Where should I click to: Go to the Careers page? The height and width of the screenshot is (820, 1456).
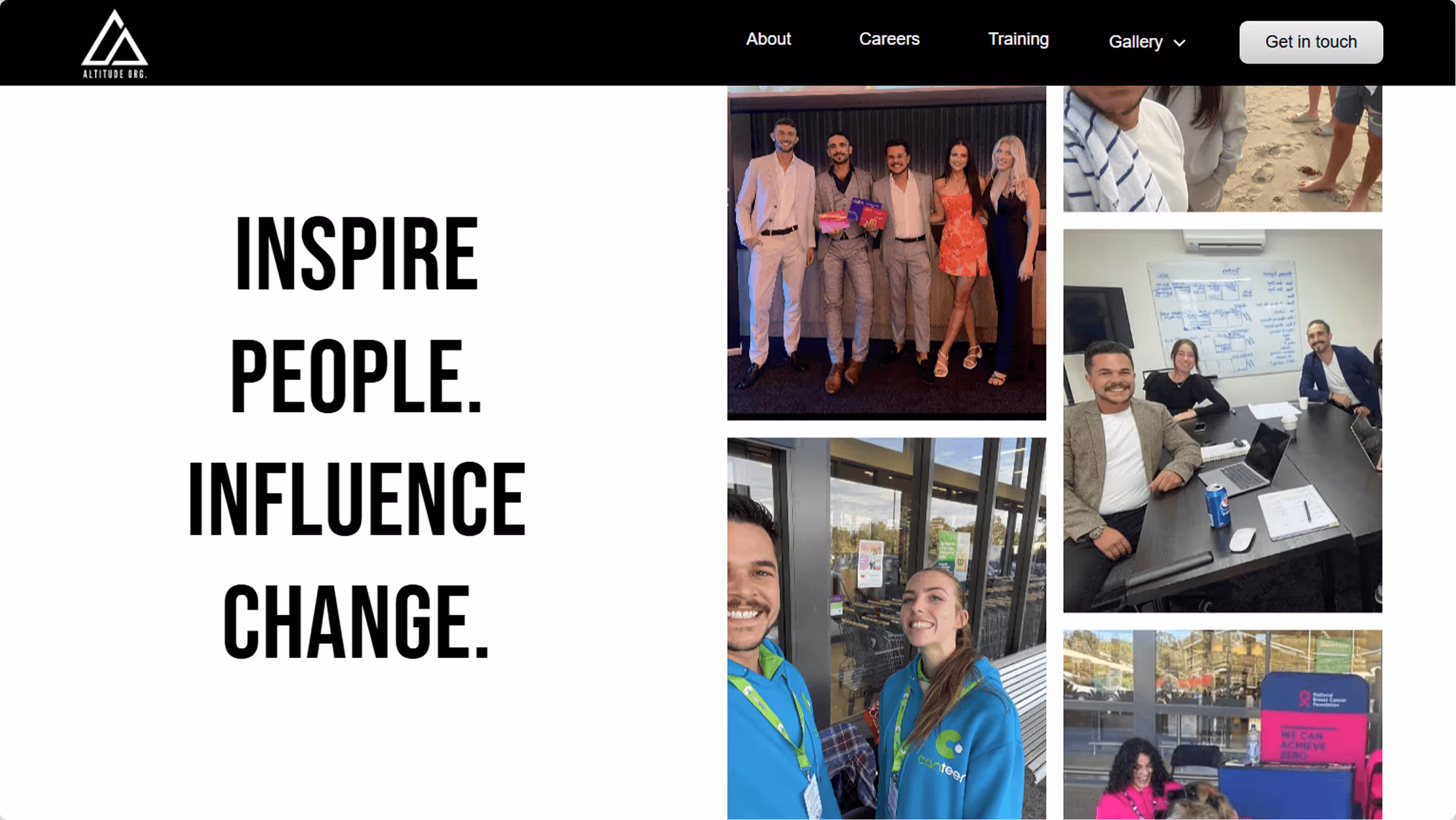[x=889, y=39]
